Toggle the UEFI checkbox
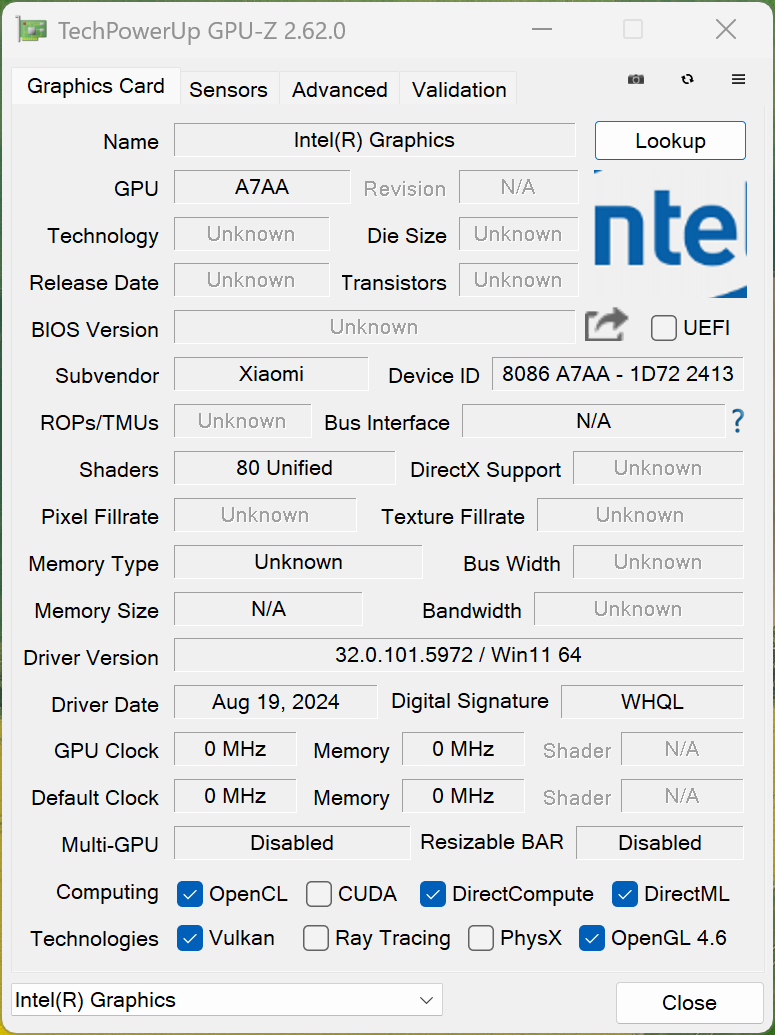This screenshot has width=775, height=1035. coord(664,328)
